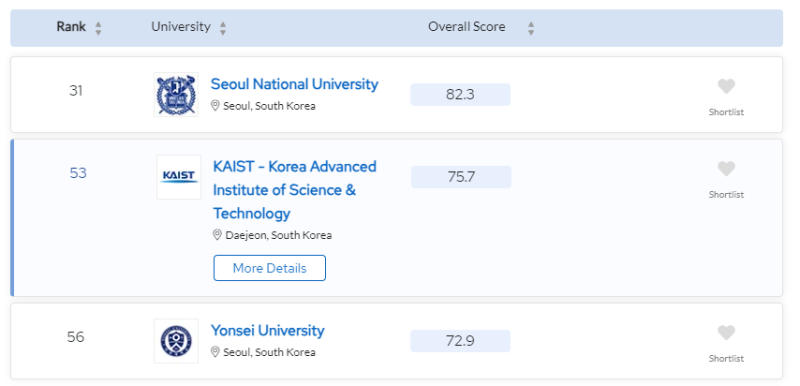Toggle the KAIST shortlist heart
The height and width of the screenshot is (386, 800).
pos(726,169)
